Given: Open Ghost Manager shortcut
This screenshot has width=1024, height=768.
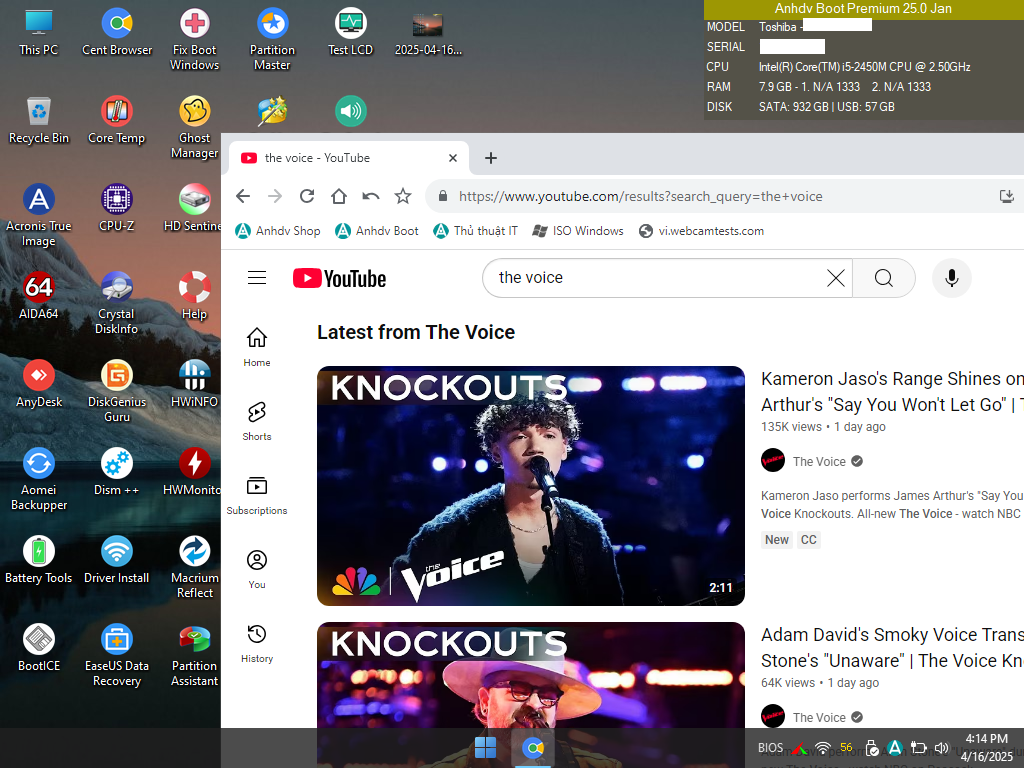Looking at the screenshot, I should coord(195,127).
